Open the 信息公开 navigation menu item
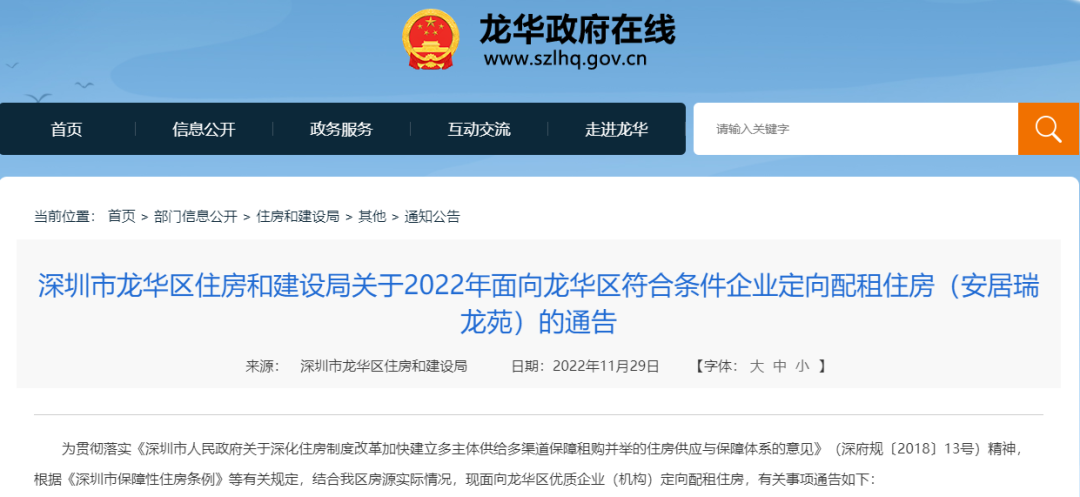This screenshot has height=497, width=1080. coord(204,129)
